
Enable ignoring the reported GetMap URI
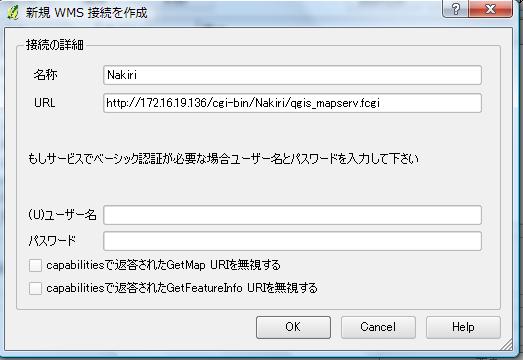[35, 266]
